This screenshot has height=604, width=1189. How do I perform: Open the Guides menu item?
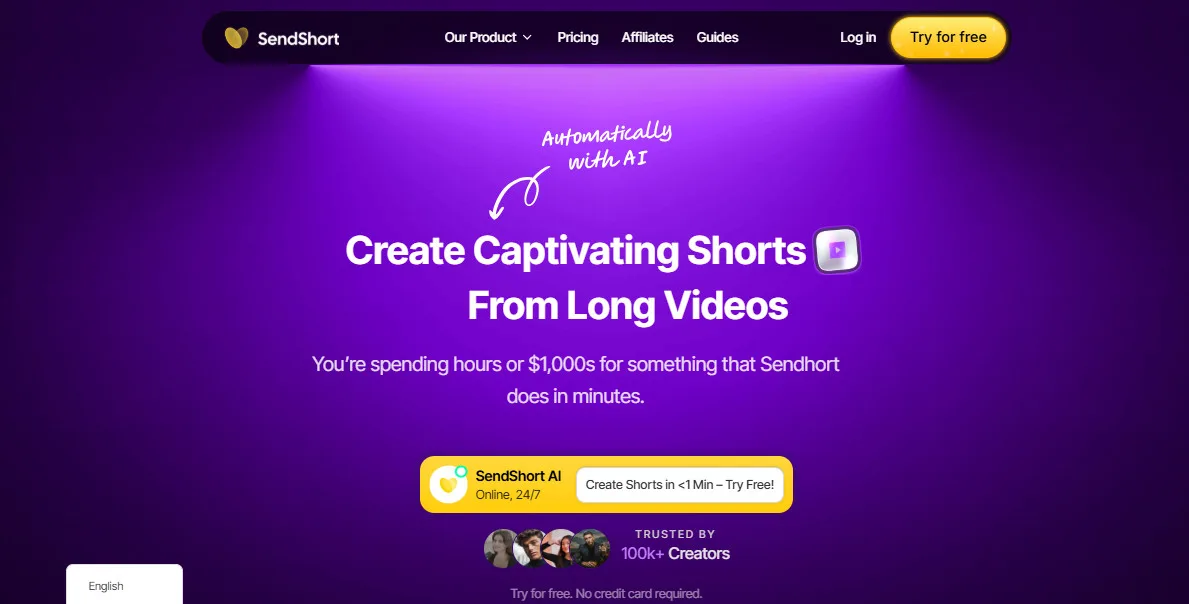[717, 37]
